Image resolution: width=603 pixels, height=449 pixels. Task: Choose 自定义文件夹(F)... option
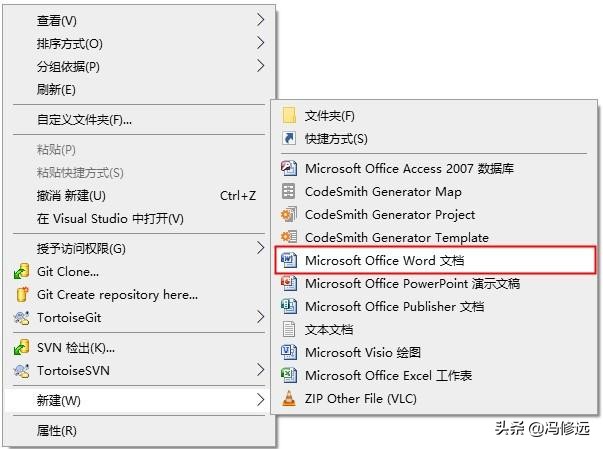pyautogui.click(x=84, y=120)
